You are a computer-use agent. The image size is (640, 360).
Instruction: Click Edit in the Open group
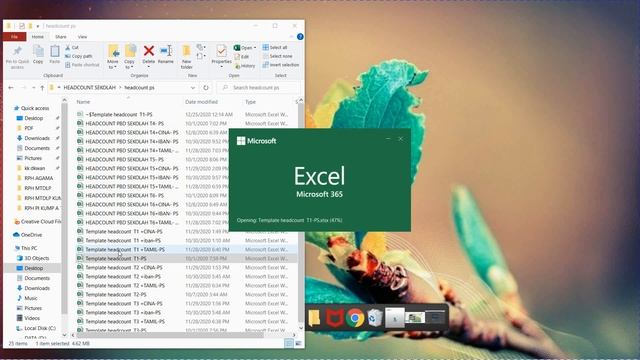point(242,57)
